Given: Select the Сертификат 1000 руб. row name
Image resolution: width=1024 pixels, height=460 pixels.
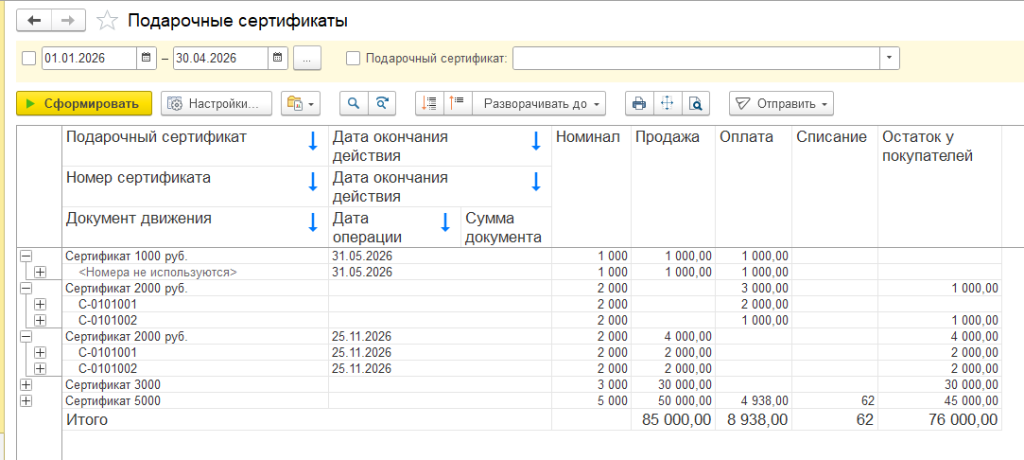Looking at the screenshot, I should pos(127,255).
